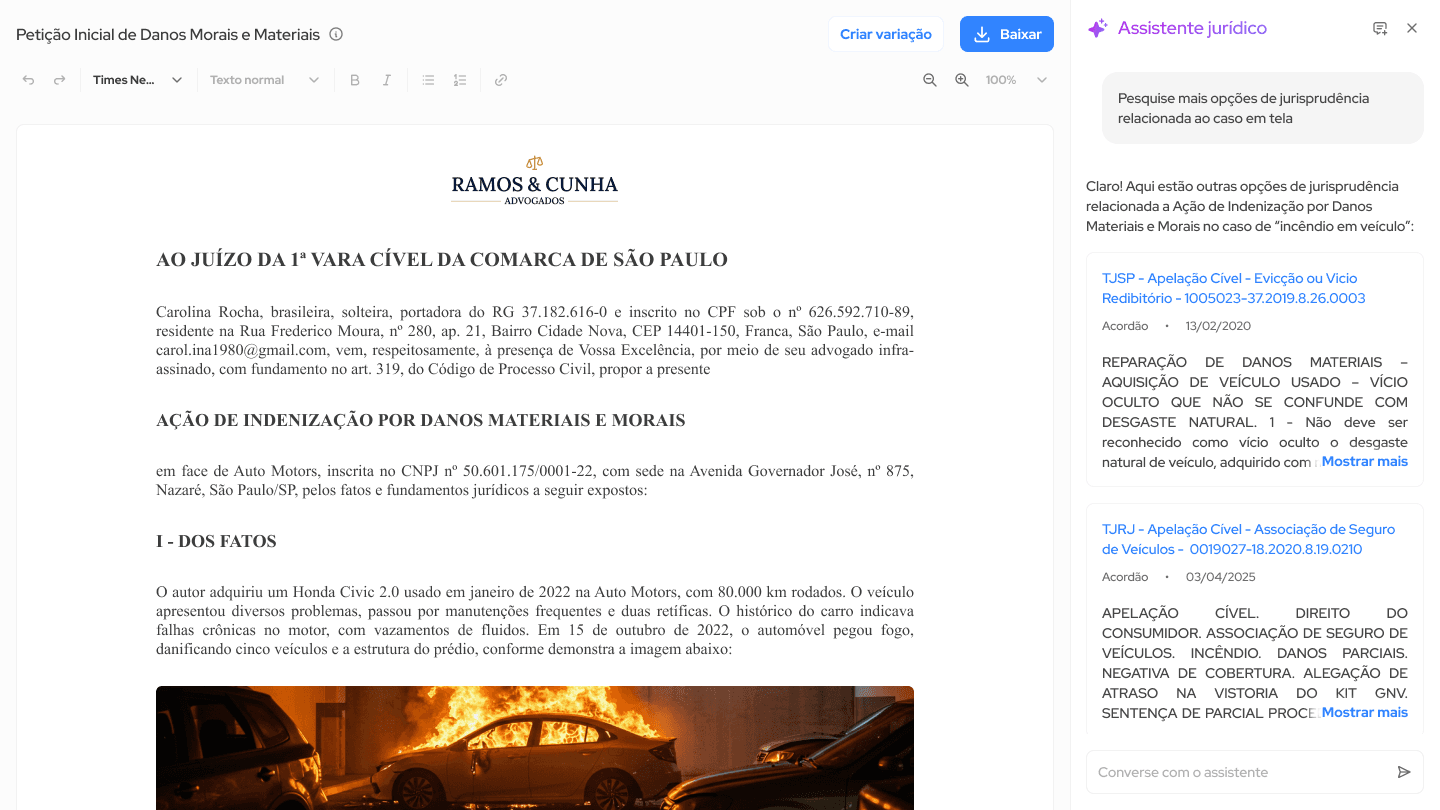Start a new chat in Assistente jurídico
Viewport: 1440px width, 810px height.
pos(1380,28)
